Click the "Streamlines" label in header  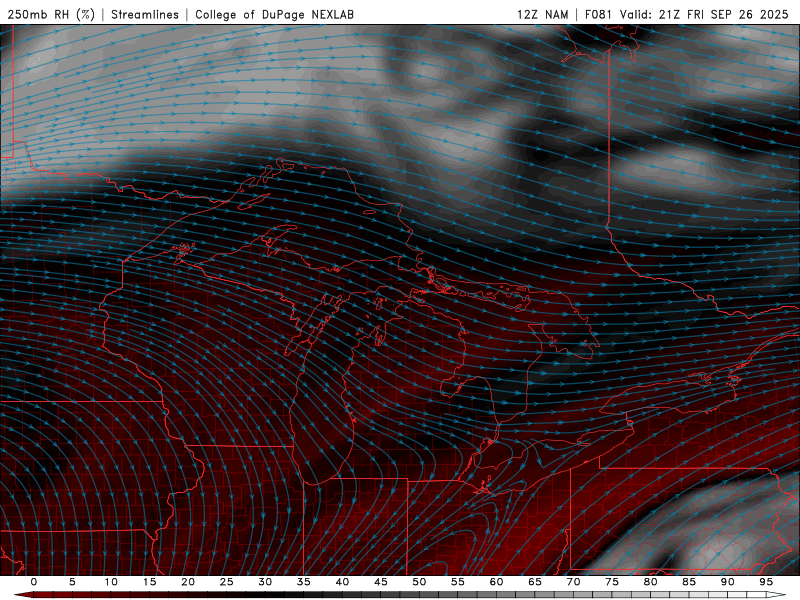tap(145, 14)
